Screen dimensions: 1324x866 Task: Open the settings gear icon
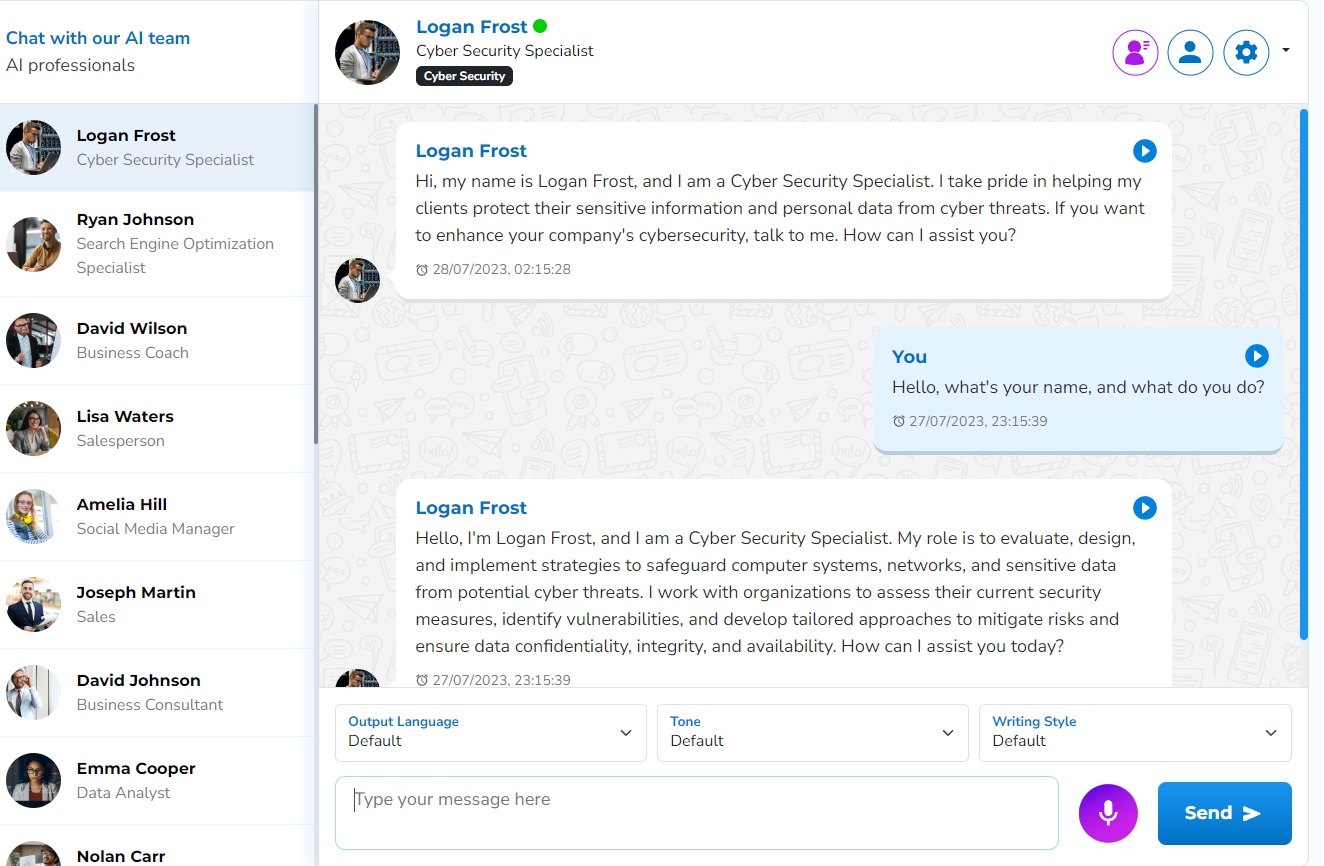(1246, 52)
